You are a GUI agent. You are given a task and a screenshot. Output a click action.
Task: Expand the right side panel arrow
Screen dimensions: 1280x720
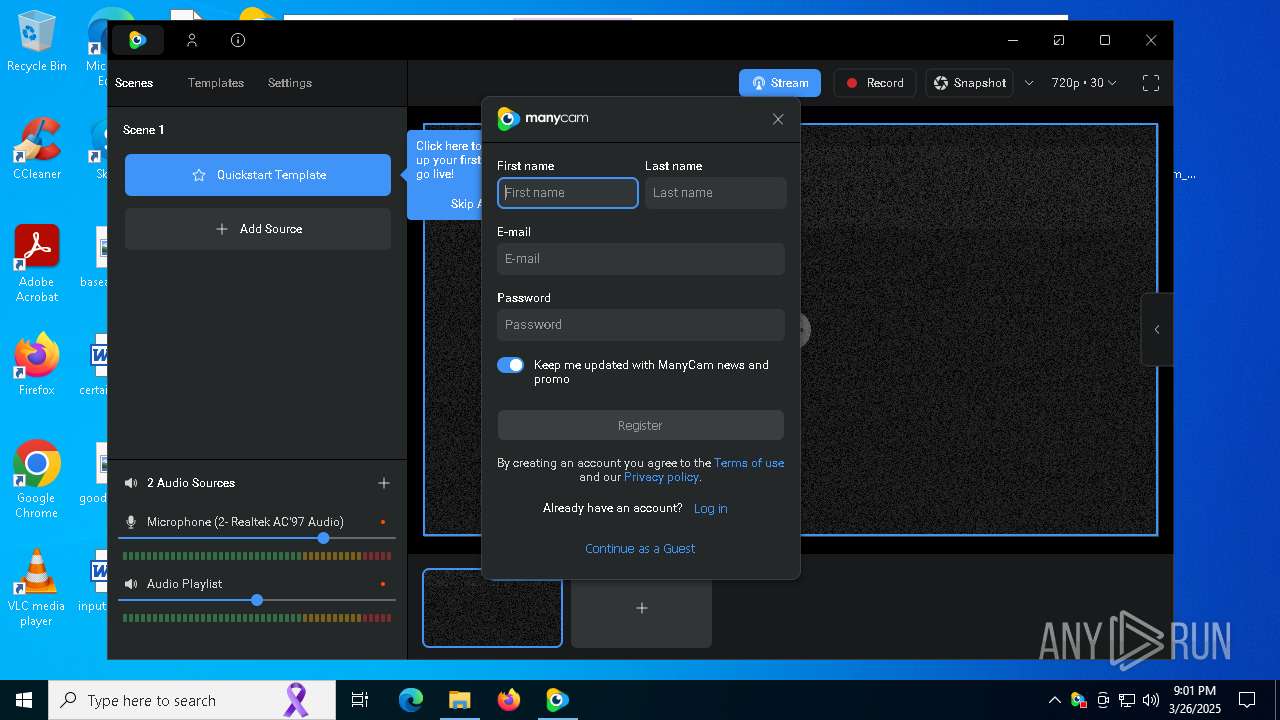[1157, 329]
